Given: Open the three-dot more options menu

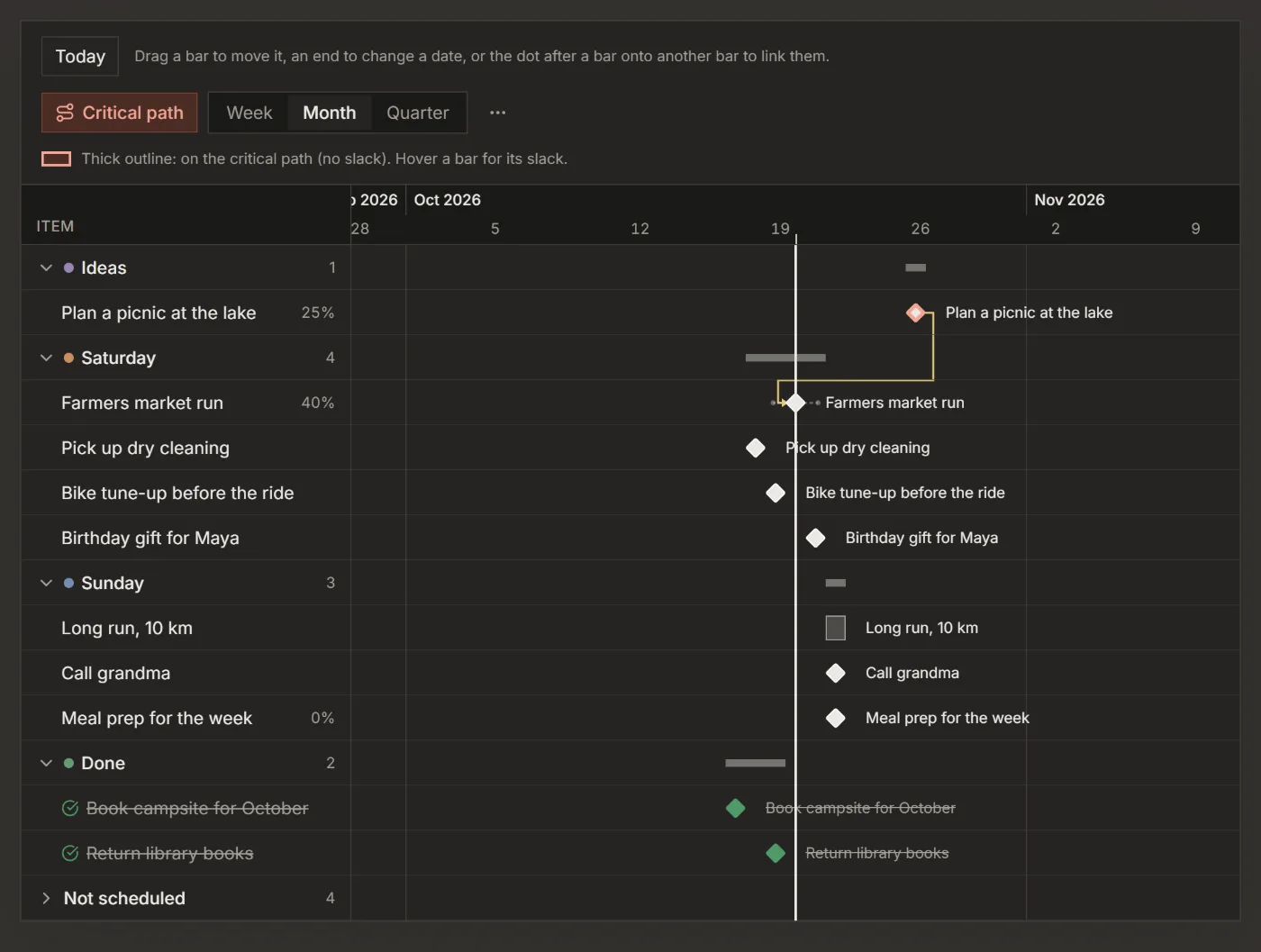Looking at the screenshot, I should 497,113.
